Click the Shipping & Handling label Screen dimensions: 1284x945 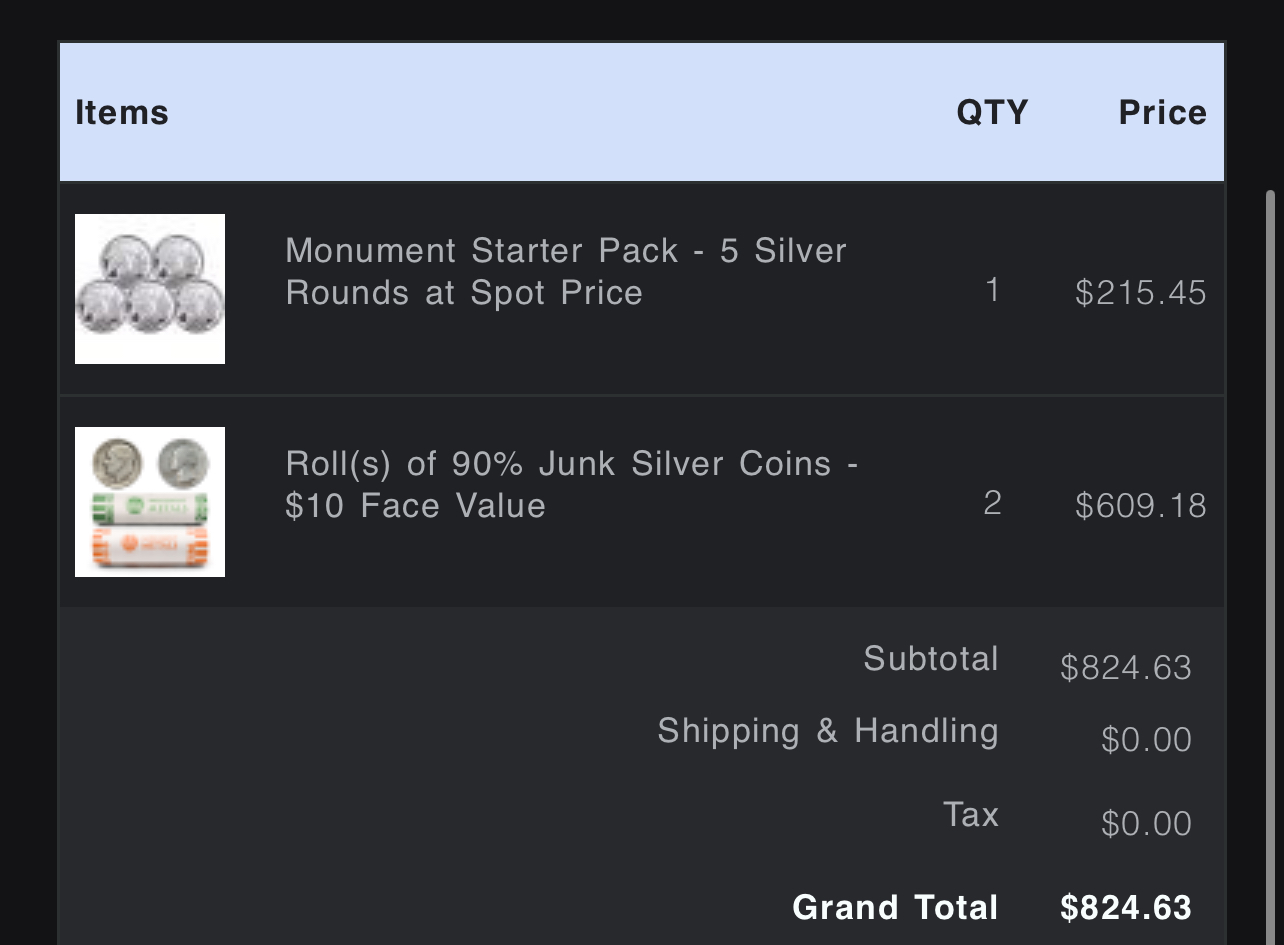click(828, 731)
